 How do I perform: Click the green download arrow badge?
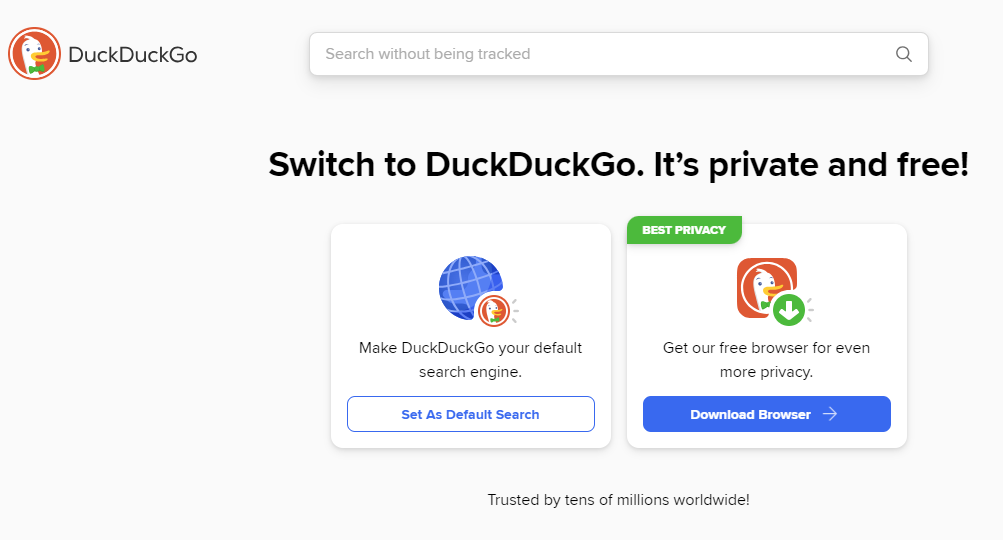(789, 310)
